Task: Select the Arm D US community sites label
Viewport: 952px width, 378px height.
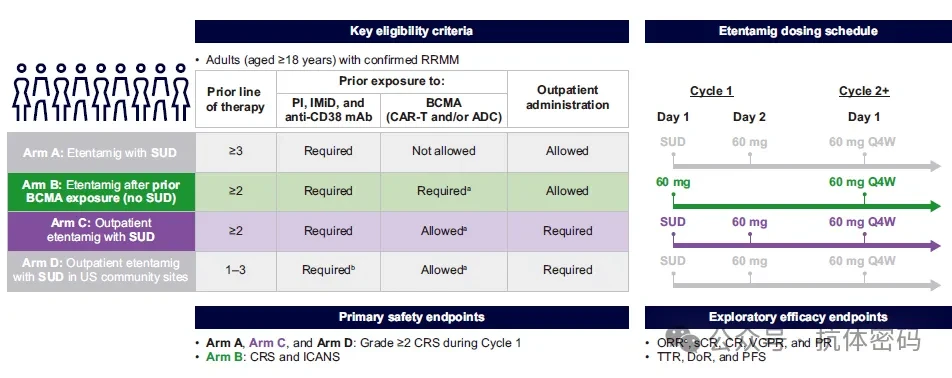Action: click(101, 271)
